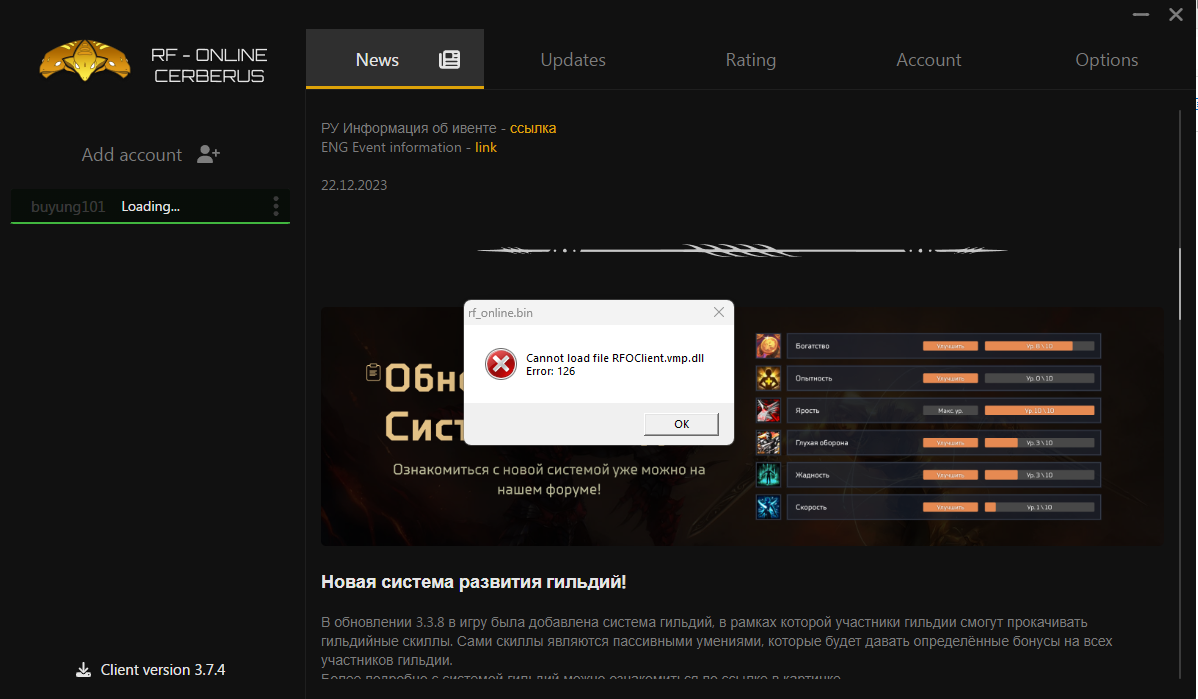Close the rf_online.bin error dialog
This screenshot has width=1198, height=699.
click(x=719, y=312)
